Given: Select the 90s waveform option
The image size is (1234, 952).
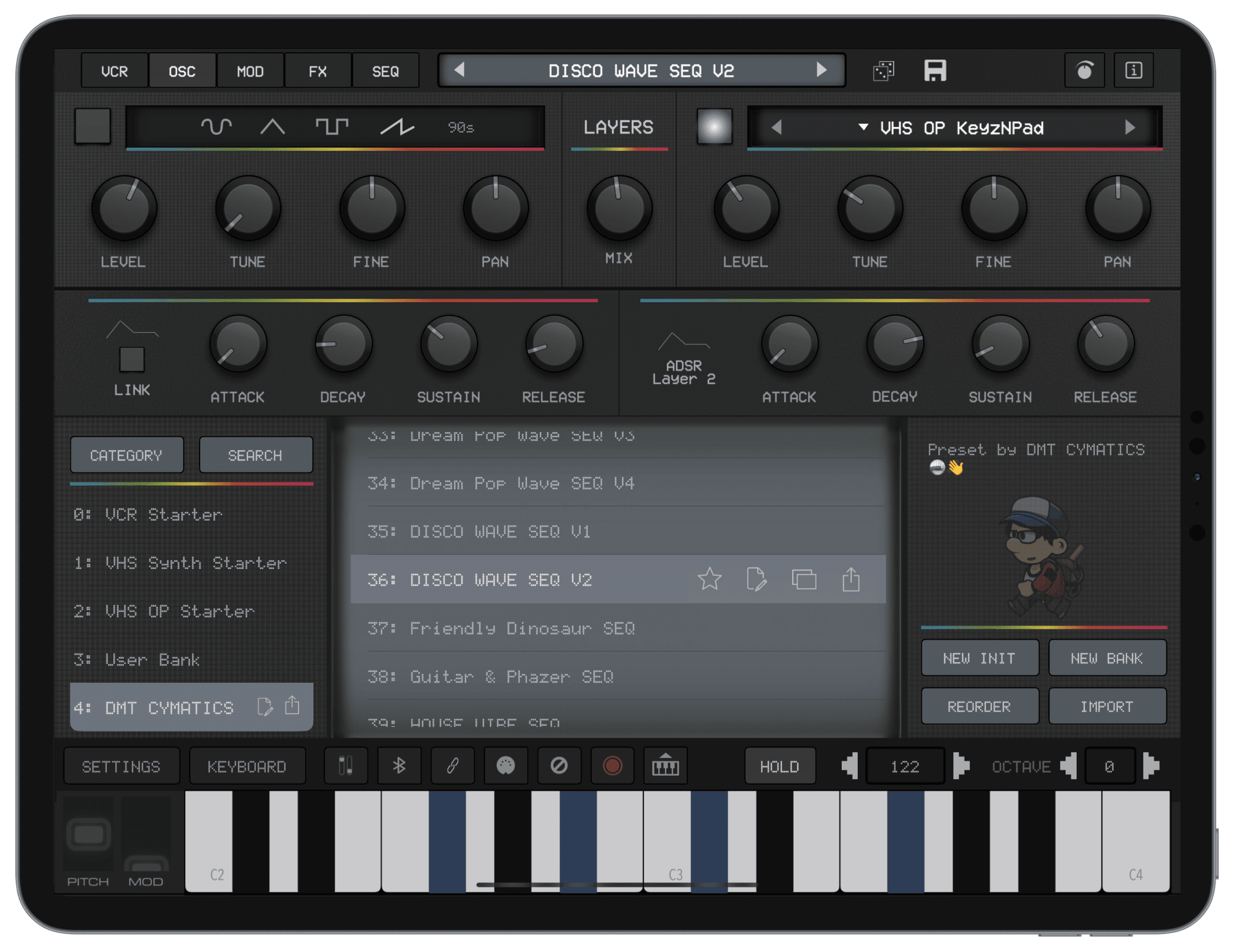Looking at the screenshot, I should (x=460, y=127).
